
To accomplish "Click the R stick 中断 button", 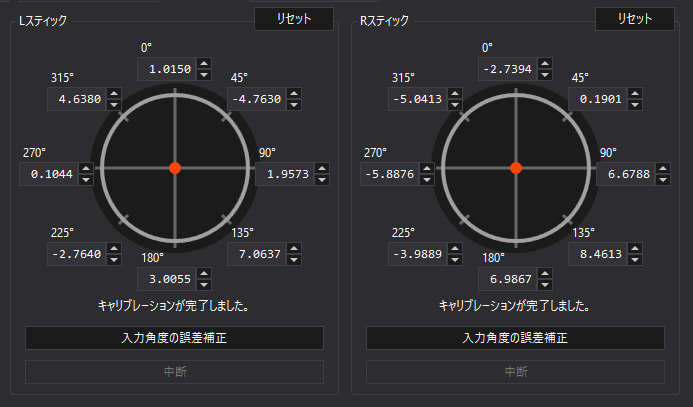I will click(515, 372).
